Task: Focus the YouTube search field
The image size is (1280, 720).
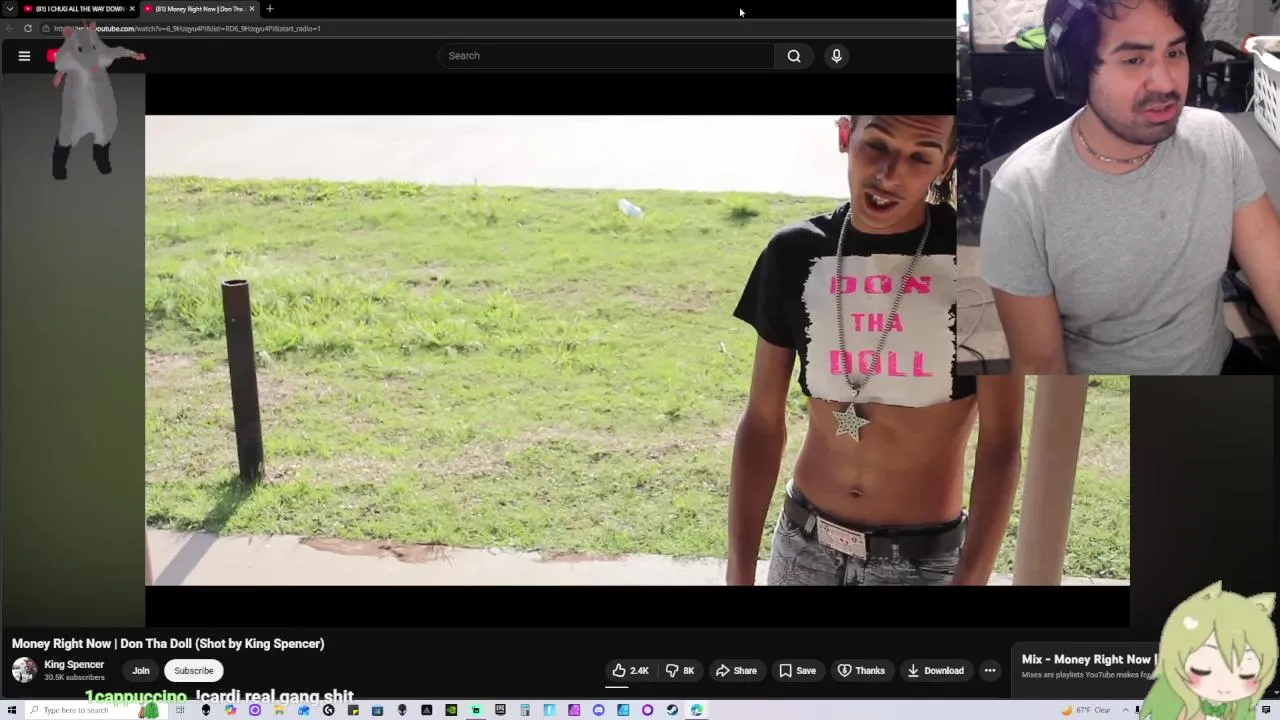Action: point(606,56)
